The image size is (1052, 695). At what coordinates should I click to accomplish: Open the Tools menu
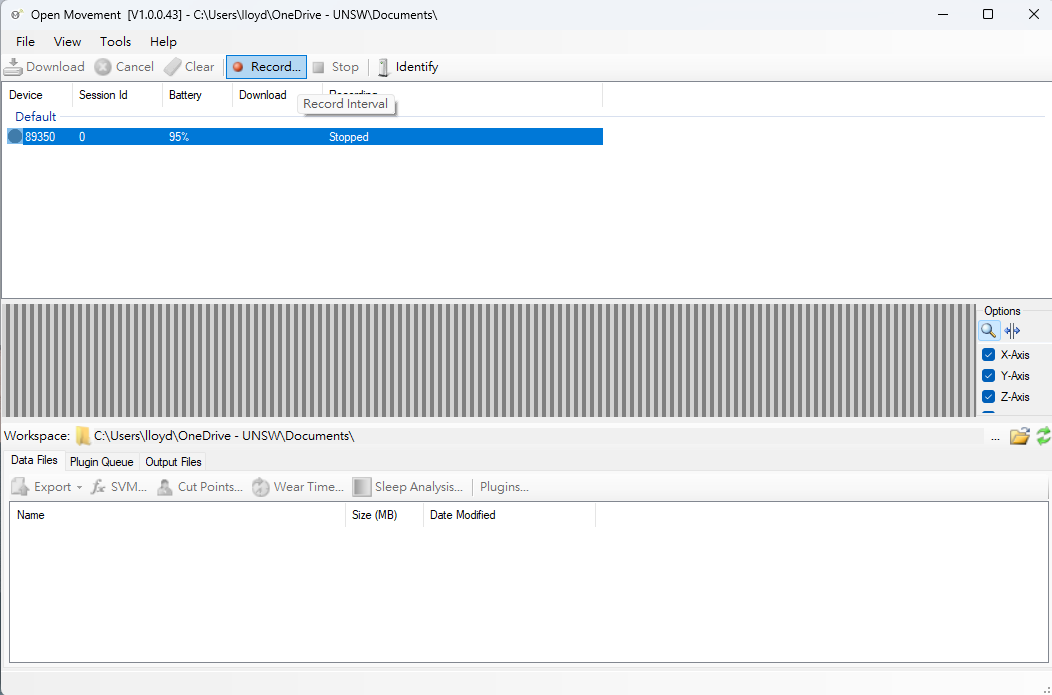point(115,42)
